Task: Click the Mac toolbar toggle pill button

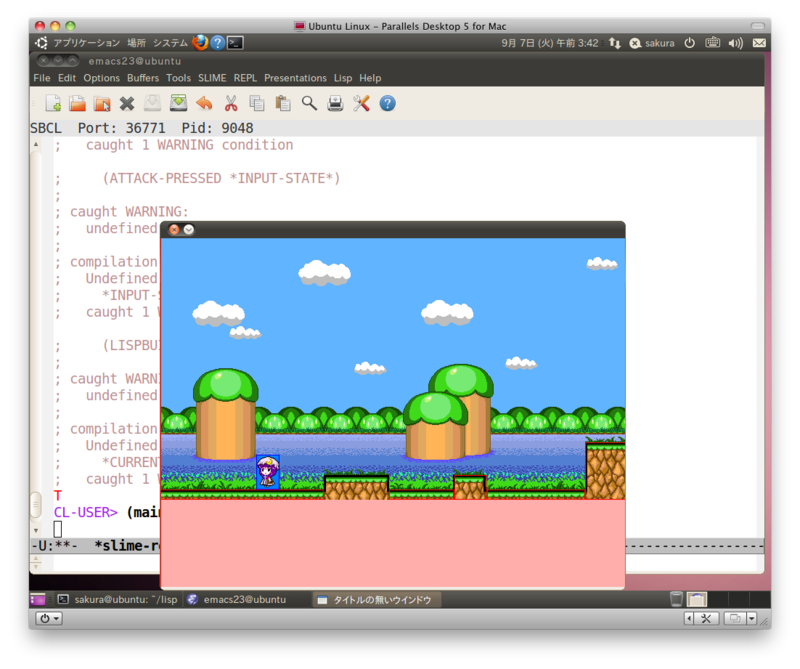Action: 757,26
